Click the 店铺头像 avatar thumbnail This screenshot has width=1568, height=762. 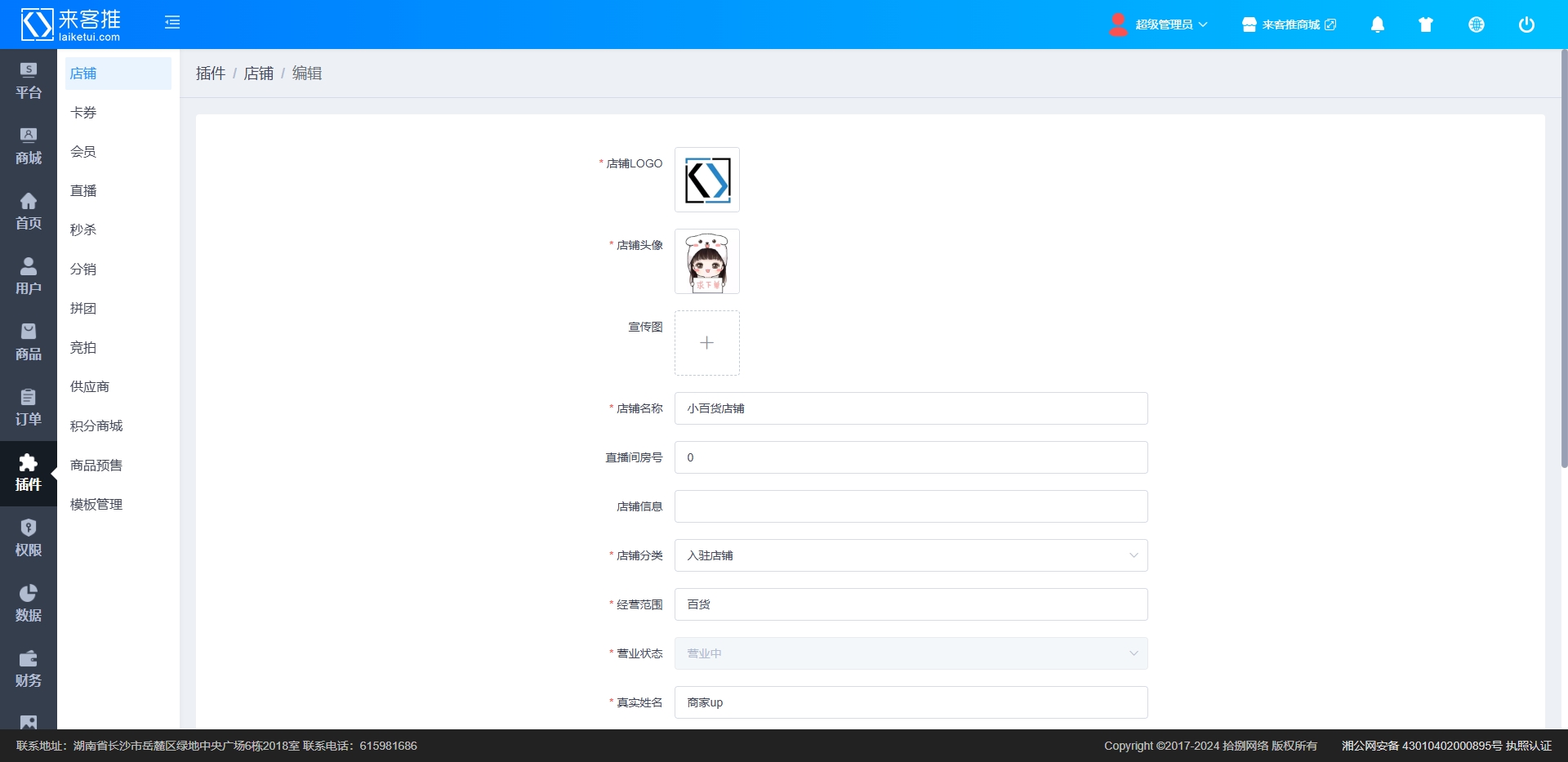point(707,261)
